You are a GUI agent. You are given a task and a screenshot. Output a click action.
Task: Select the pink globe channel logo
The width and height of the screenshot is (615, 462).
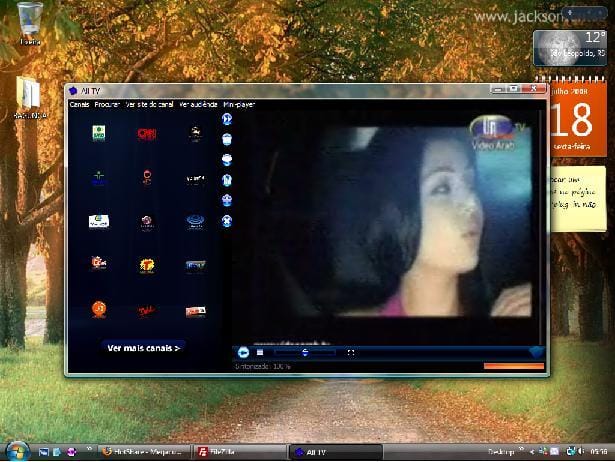point(147,222)
